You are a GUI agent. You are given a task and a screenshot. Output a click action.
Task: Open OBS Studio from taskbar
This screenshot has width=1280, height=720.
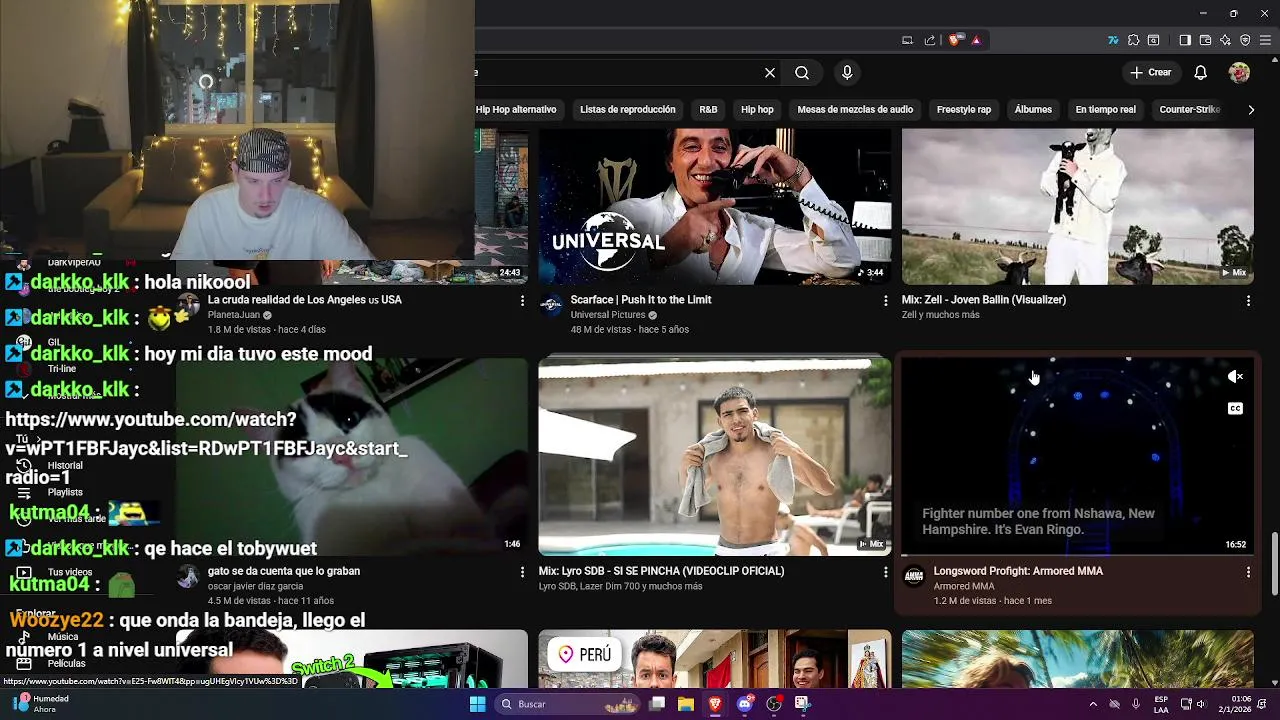pos(773,704)
